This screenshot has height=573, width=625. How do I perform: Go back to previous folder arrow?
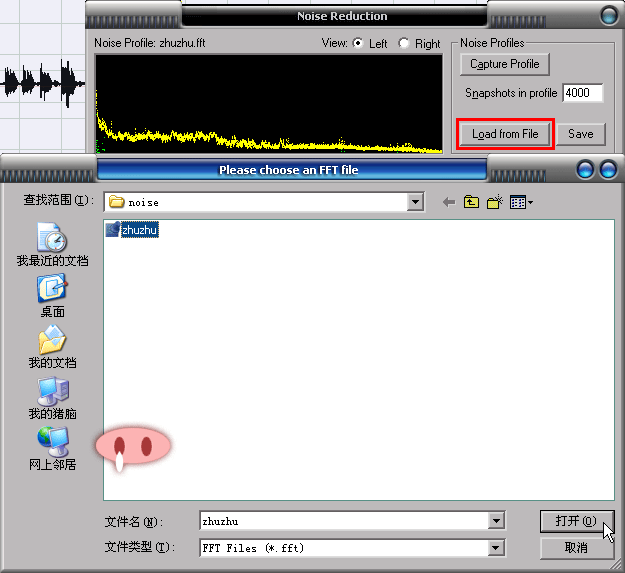point(449,202)
